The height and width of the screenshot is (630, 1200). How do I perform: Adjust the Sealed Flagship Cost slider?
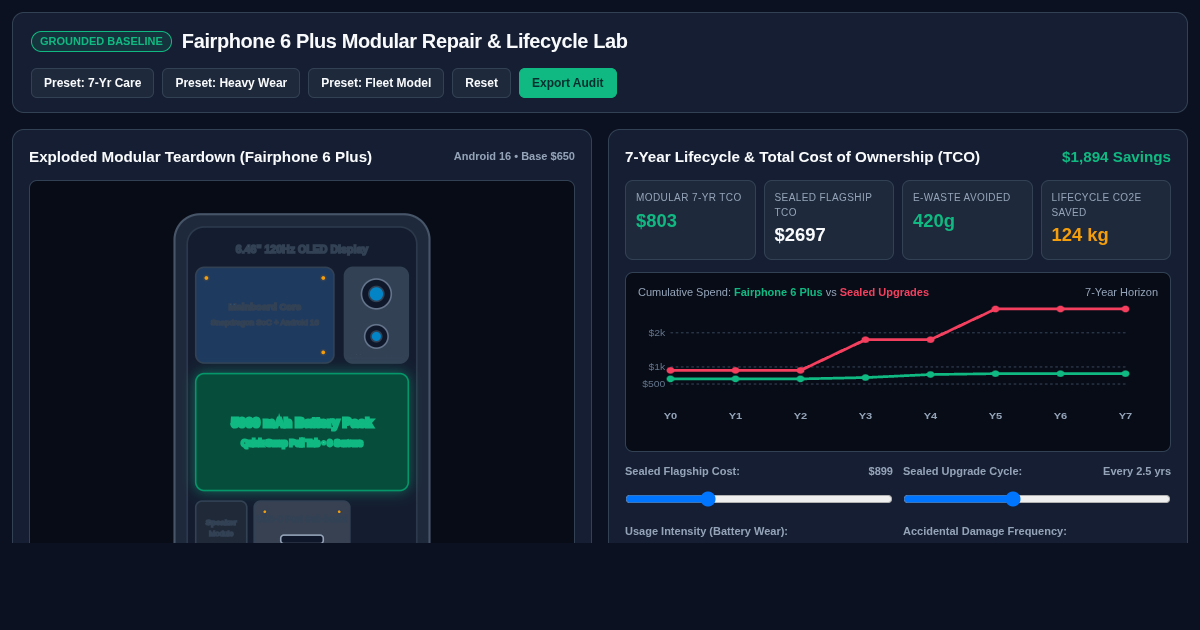tap(759, 499)
